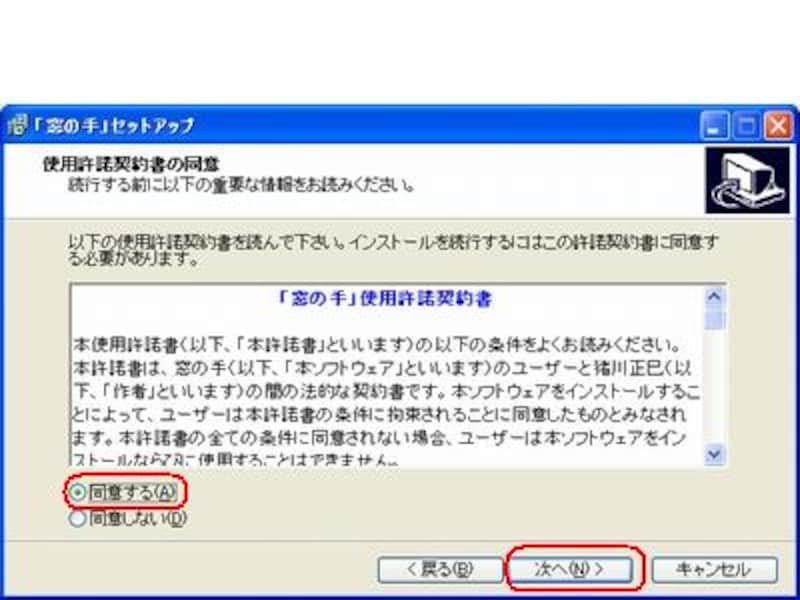Close the 「窓の手」セットアップ window
Image resolution: width=800 pixels, height=600 pixels.
(x=778, y=126)
